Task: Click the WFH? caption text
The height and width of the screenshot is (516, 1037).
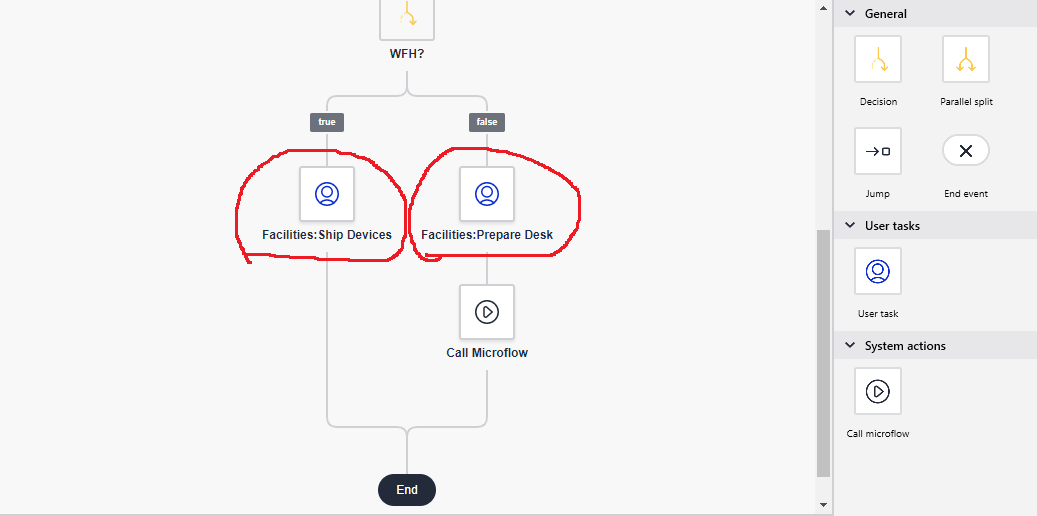Action: pos(407,54)
